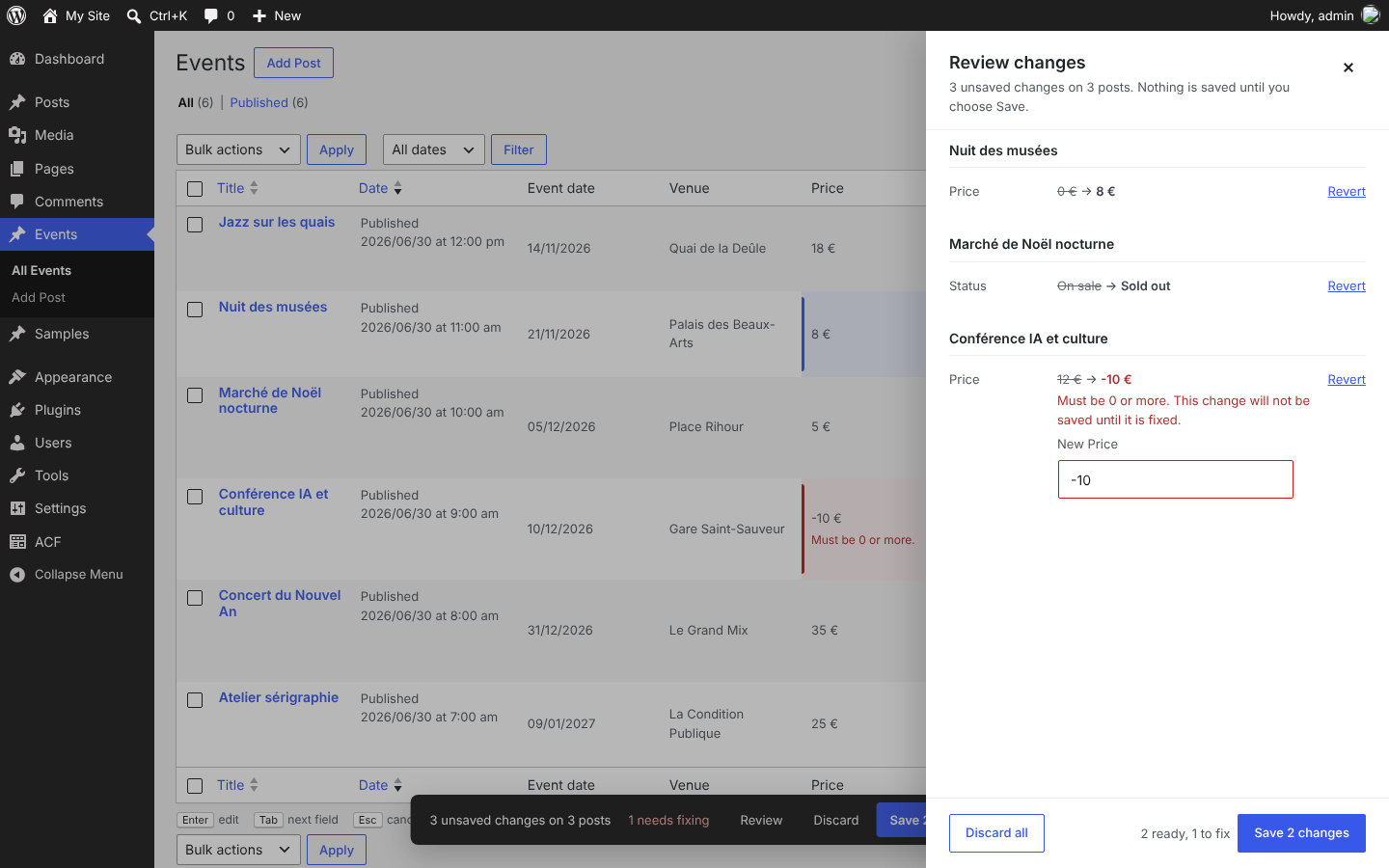Click the Save 2 changes button
1389x868 pixels.
click(1301, 833)
